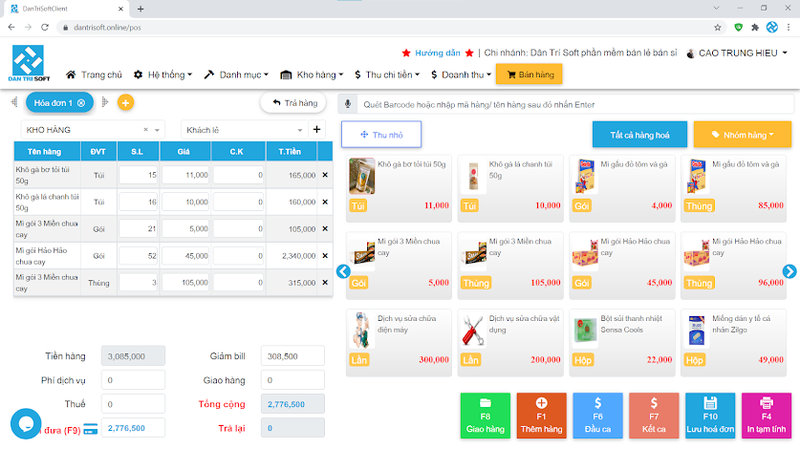The image size is (800, 449).
Task: Click the Thu nhỏ button
Action: tap(381, 135)
